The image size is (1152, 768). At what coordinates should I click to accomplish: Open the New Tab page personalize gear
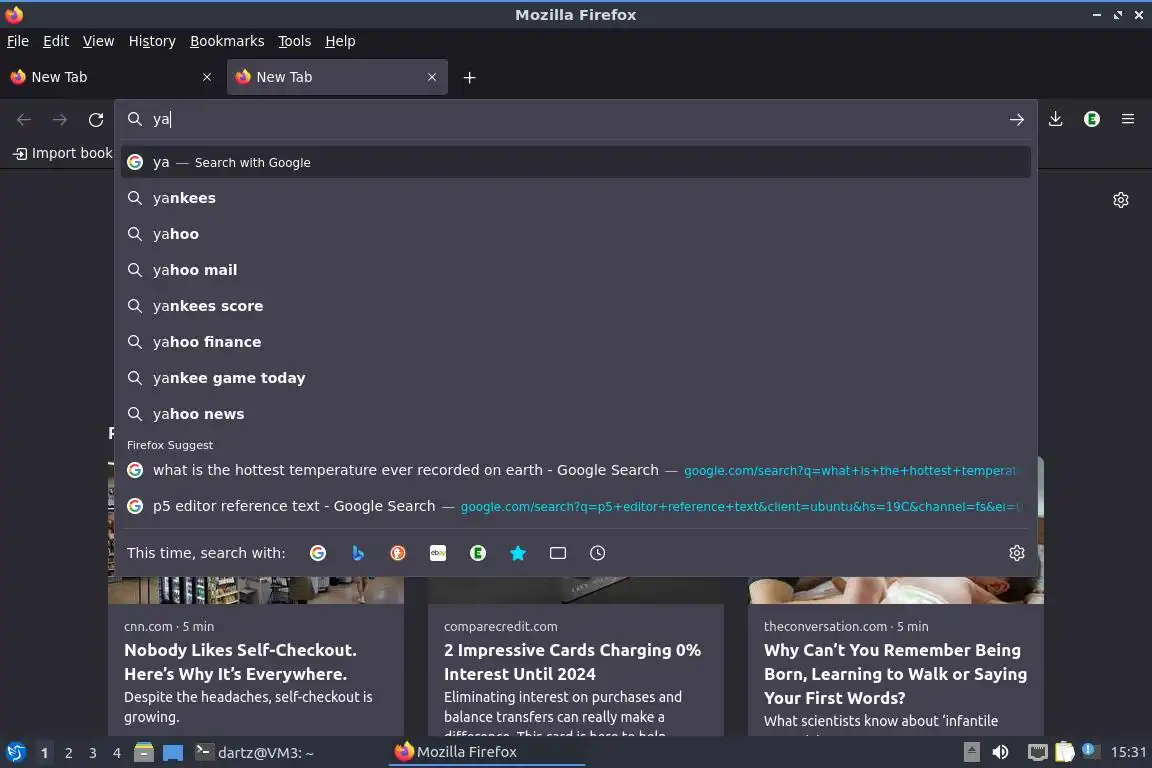click(1121, 200)
